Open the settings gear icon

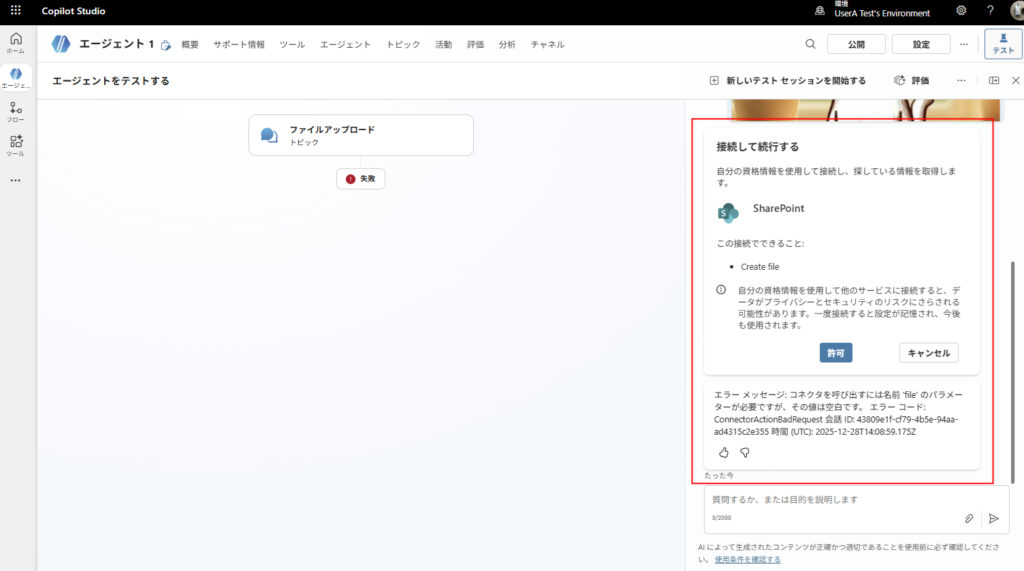[x=961, y=11]
